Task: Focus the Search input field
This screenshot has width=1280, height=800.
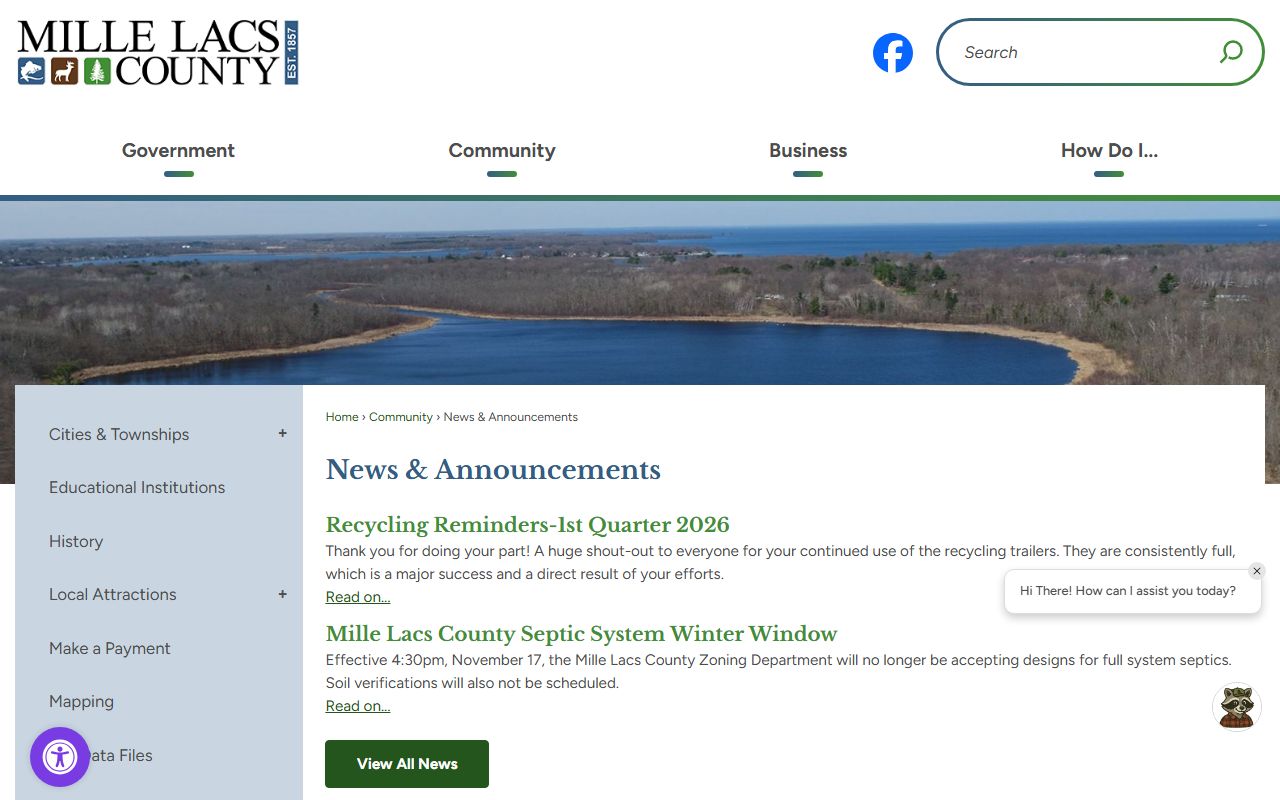Action: [1085, 52]
